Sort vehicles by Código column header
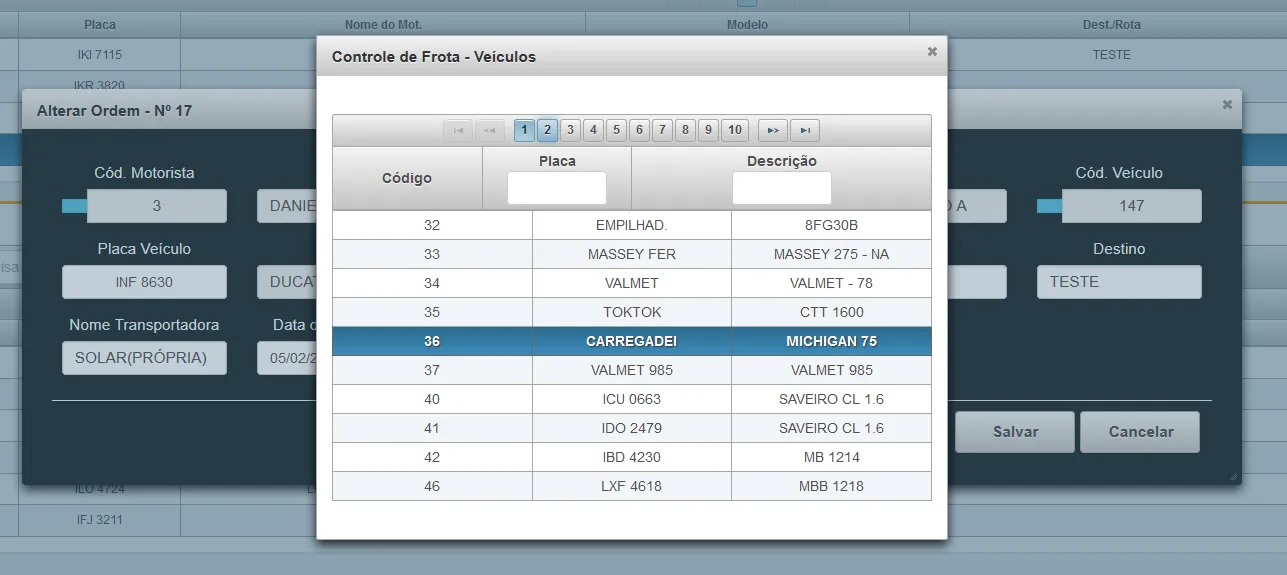Image resolution: width=1287 pixels, height=575 pixels. click(x=407, y=178)
